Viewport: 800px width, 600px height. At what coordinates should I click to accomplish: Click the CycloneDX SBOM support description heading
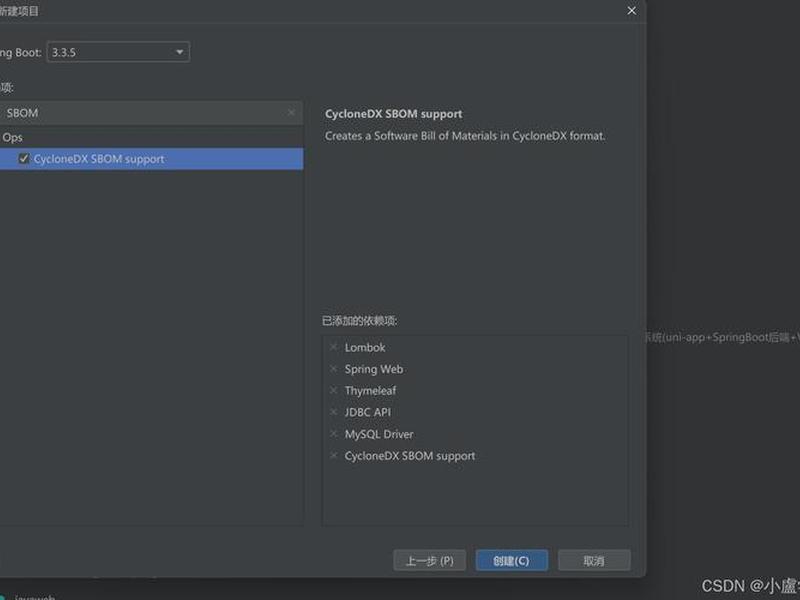point(393,114)
